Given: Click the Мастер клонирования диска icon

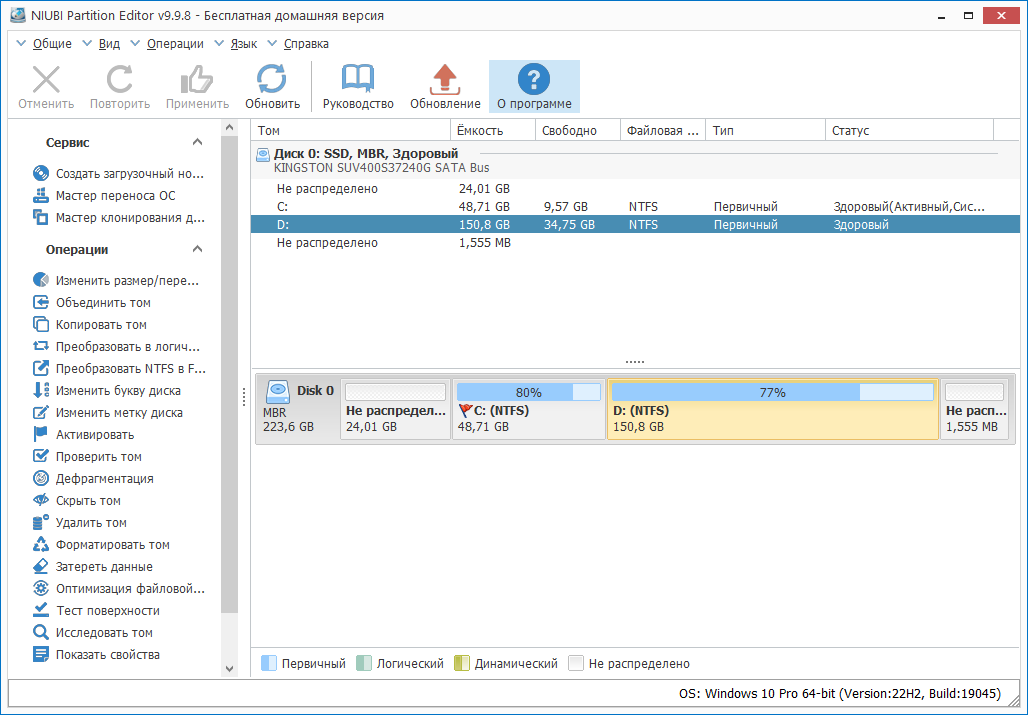Looking at the screenshot, I should coord(41,218).
